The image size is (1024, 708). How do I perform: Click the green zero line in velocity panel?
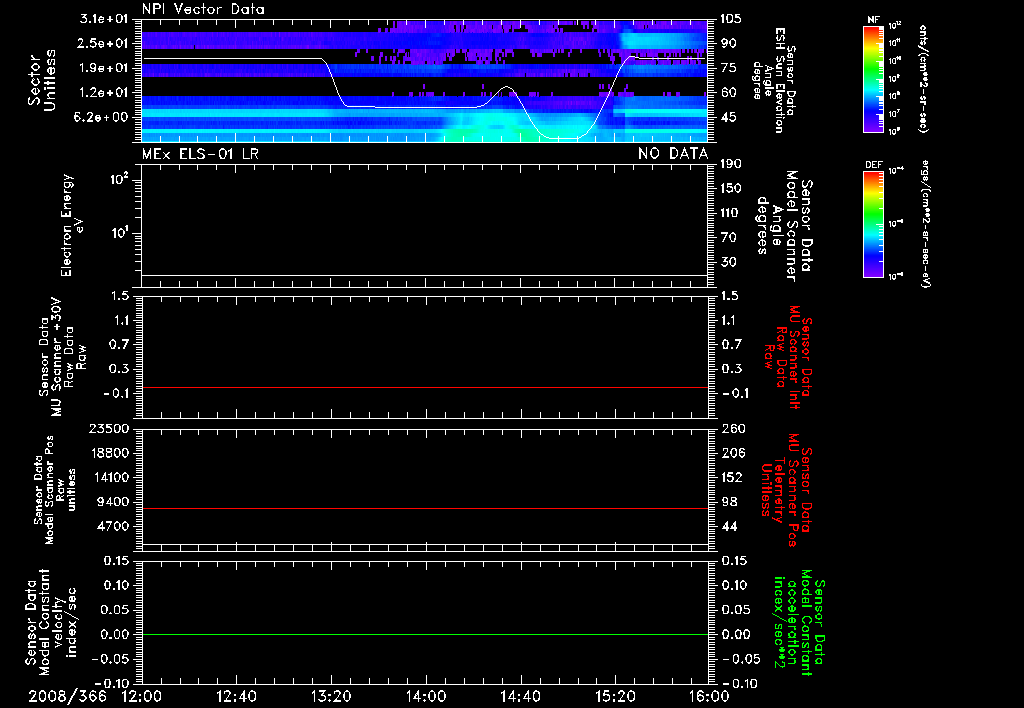[425, 634]
